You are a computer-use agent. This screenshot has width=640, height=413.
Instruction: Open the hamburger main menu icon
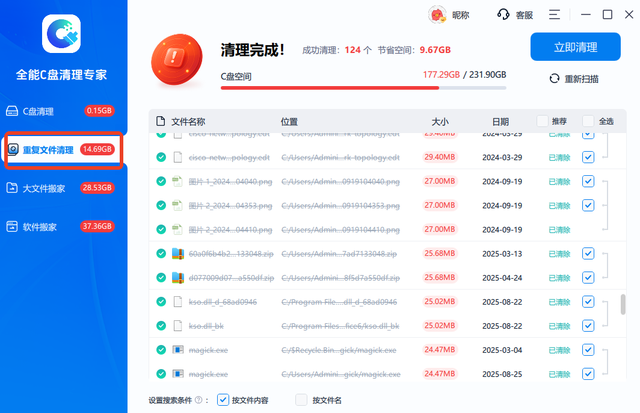click(554, 15)
